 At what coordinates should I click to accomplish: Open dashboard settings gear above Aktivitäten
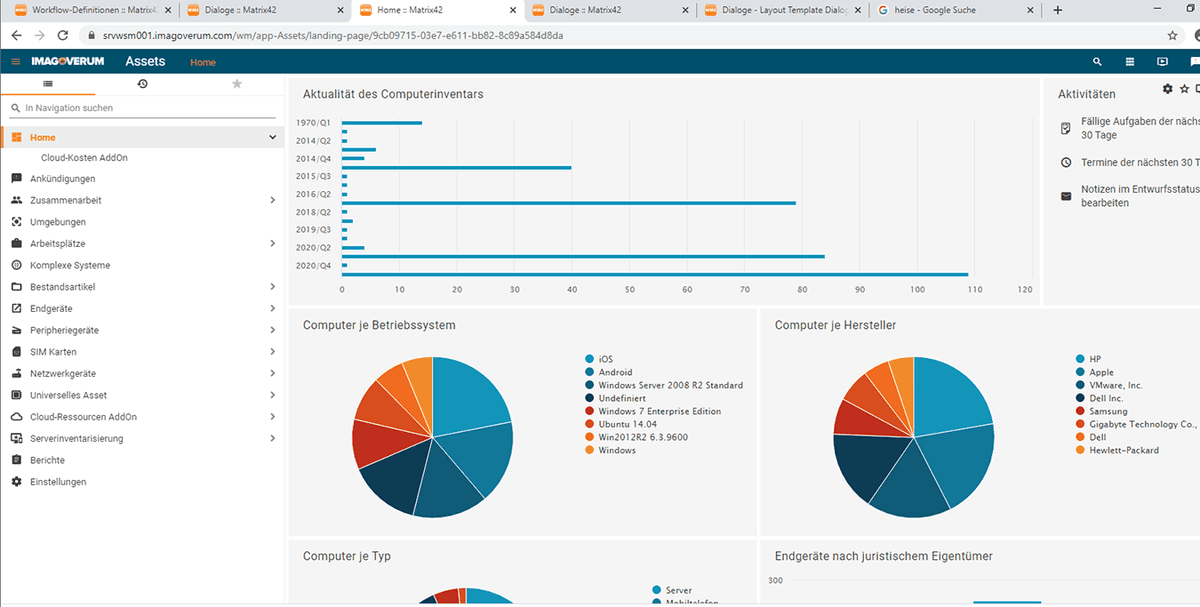(1167, 89)
